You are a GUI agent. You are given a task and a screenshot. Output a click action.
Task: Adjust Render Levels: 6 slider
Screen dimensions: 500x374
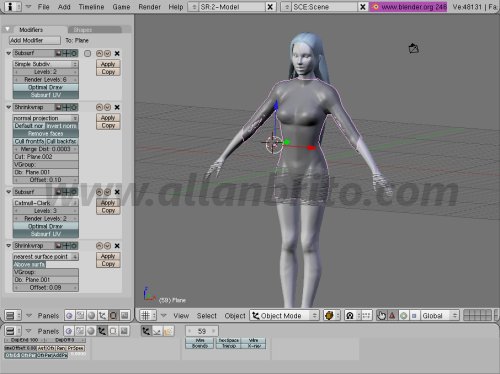pos(46,80)
